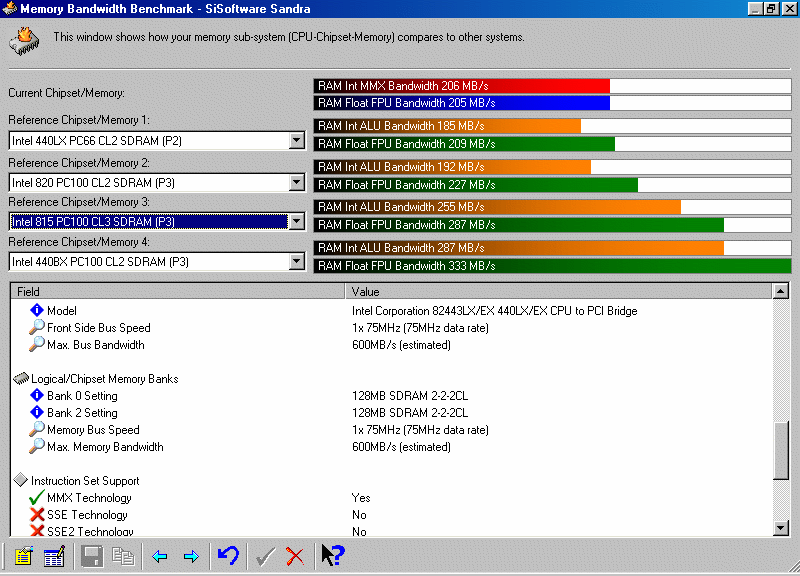Viewport: 800px width, 576px height.
Task: Click magnifier icon beside Front Side Bus Speed
Action: point(37,327)
